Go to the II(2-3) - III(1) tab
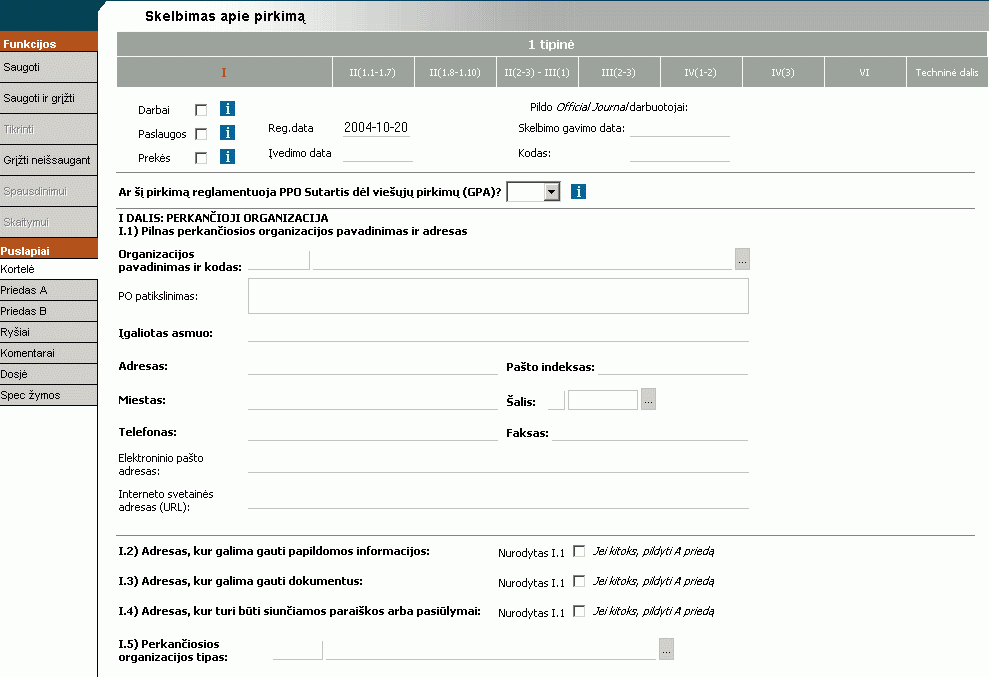This screenshot has height=677, width=989. 537,72
